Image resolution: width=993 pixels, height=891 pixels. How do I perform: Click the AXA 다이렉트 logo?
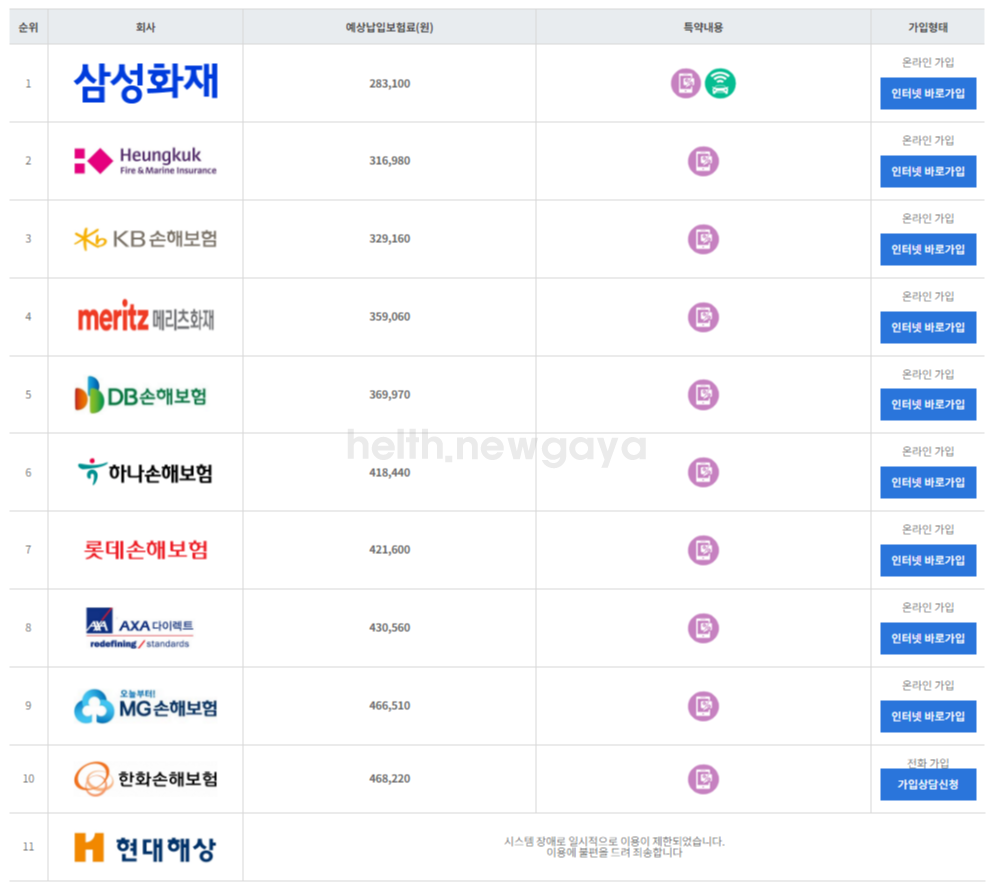point(139,628)
